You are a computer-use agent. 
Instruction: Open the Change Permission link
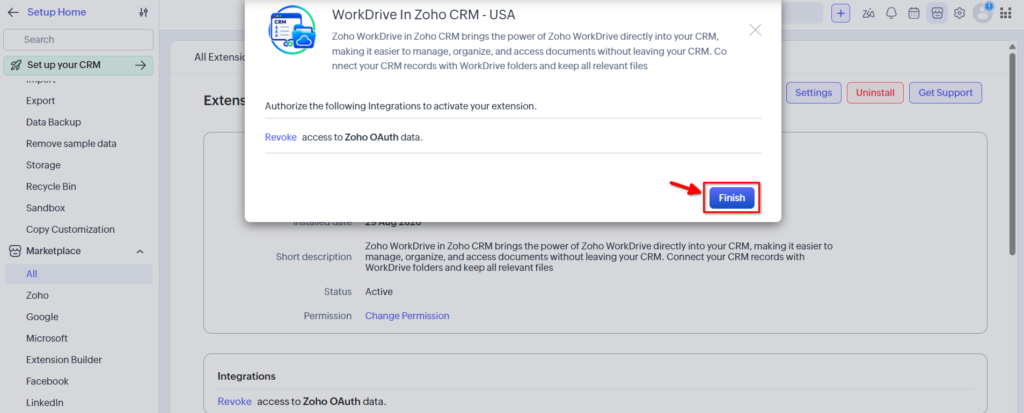tap(407, 316)
